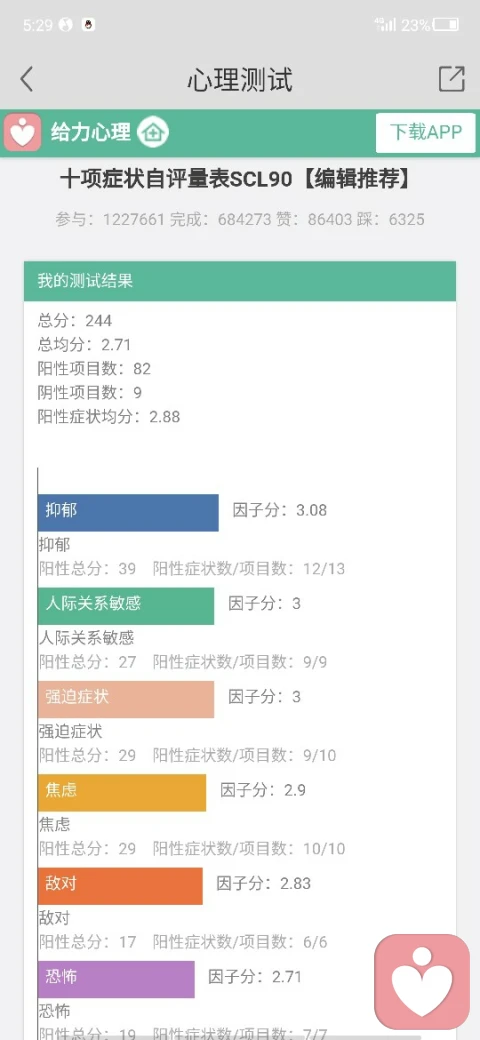Viewport: 480px width, 1040px height.
Task: Tap the 心理测试 page title
Action: tap(240, 80)
